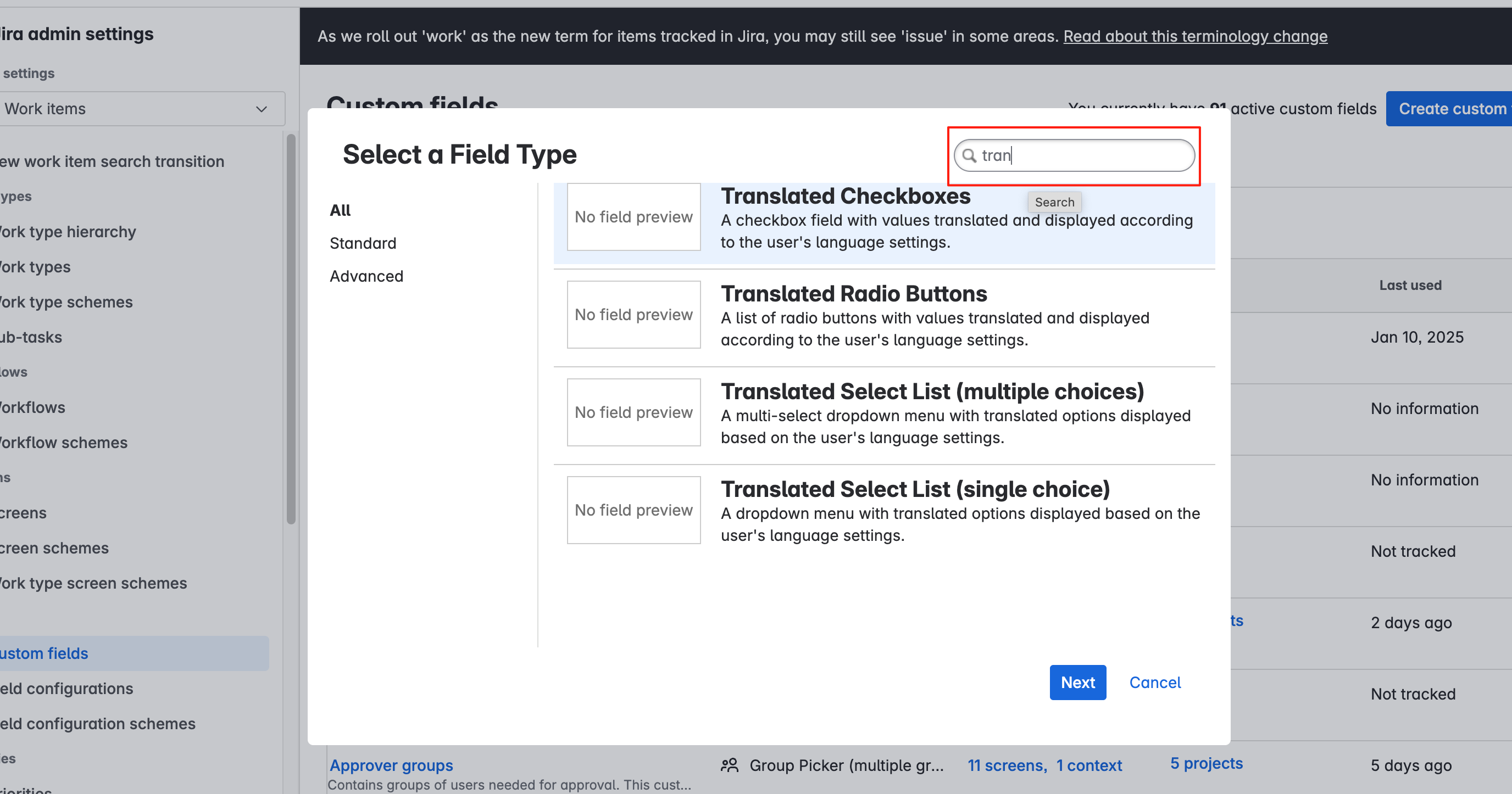The image size is (1512, 794).
Task: Choose Translated Select List (single choice)
Action: [x=884, y=513]
